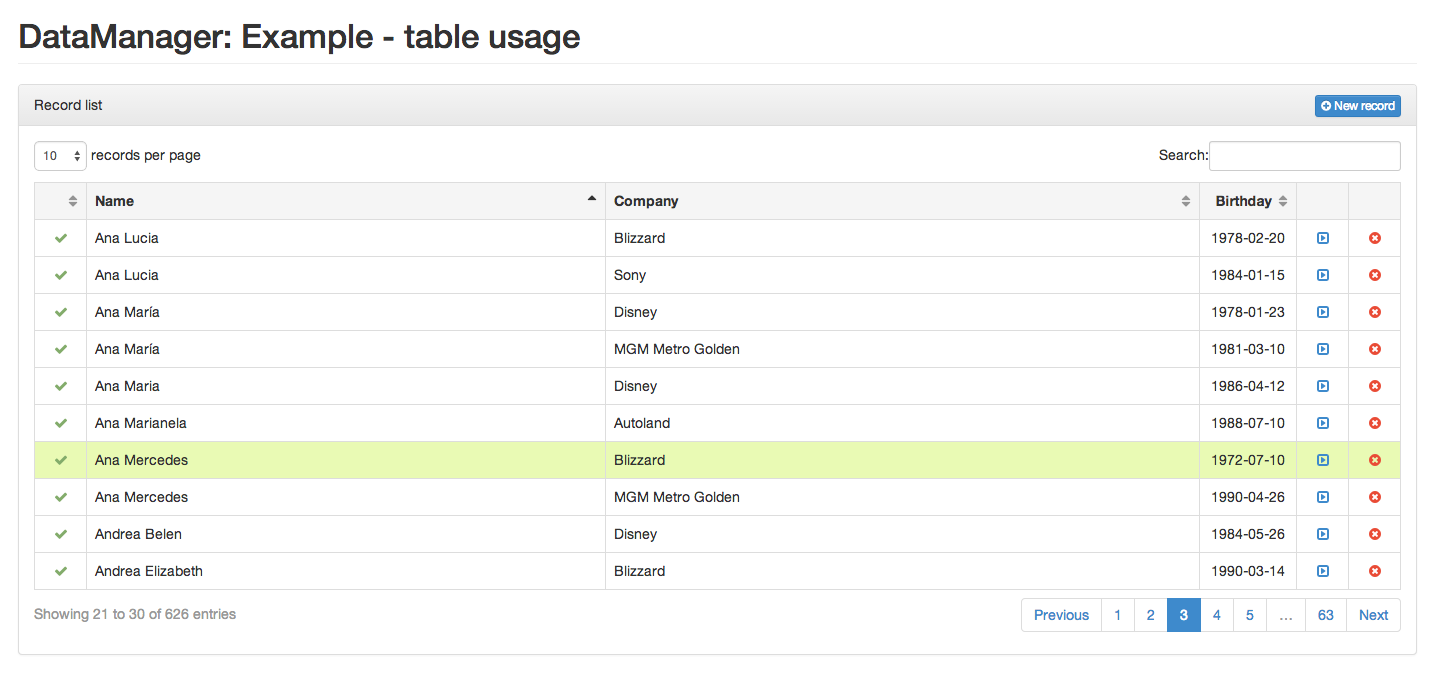Click green checkmark in 1972-07-10 birthday row
1433x673 pixels.
(61, 460)
